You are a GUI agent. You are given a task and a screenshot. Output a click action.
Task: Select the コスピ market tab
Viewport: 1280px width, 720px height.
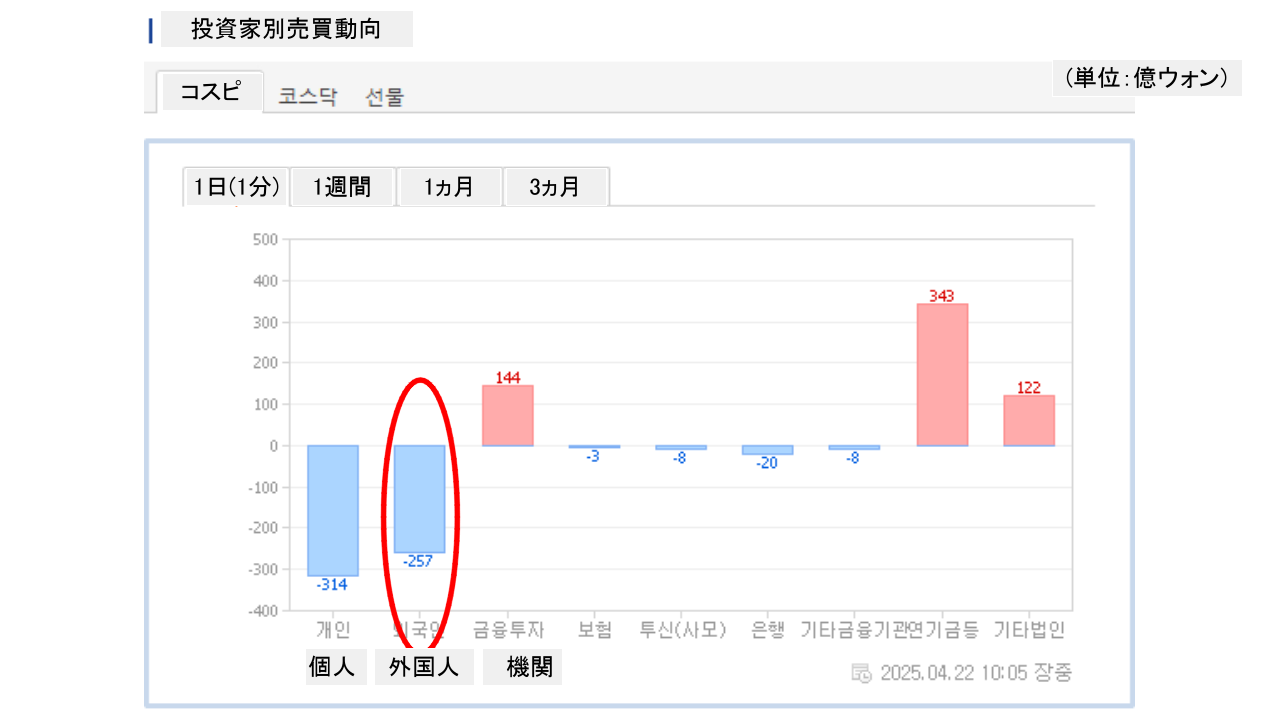pos(210,92)
